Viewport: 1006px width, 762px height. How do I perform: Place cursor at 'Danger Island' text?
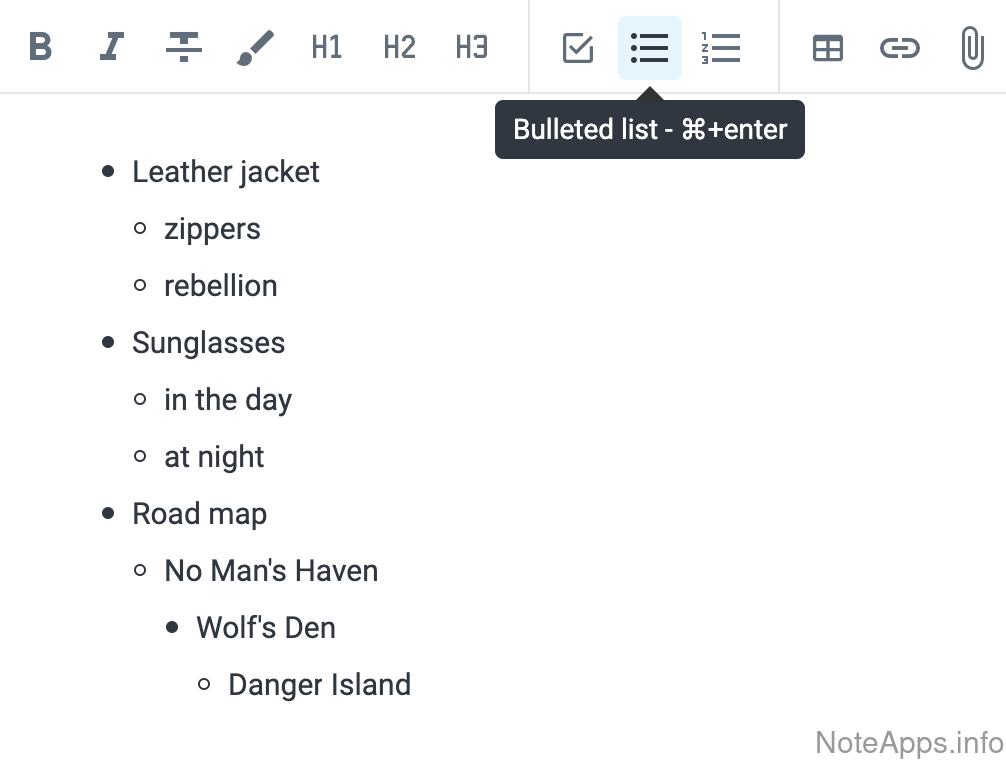pyautogui.click(x=319, y=685)
